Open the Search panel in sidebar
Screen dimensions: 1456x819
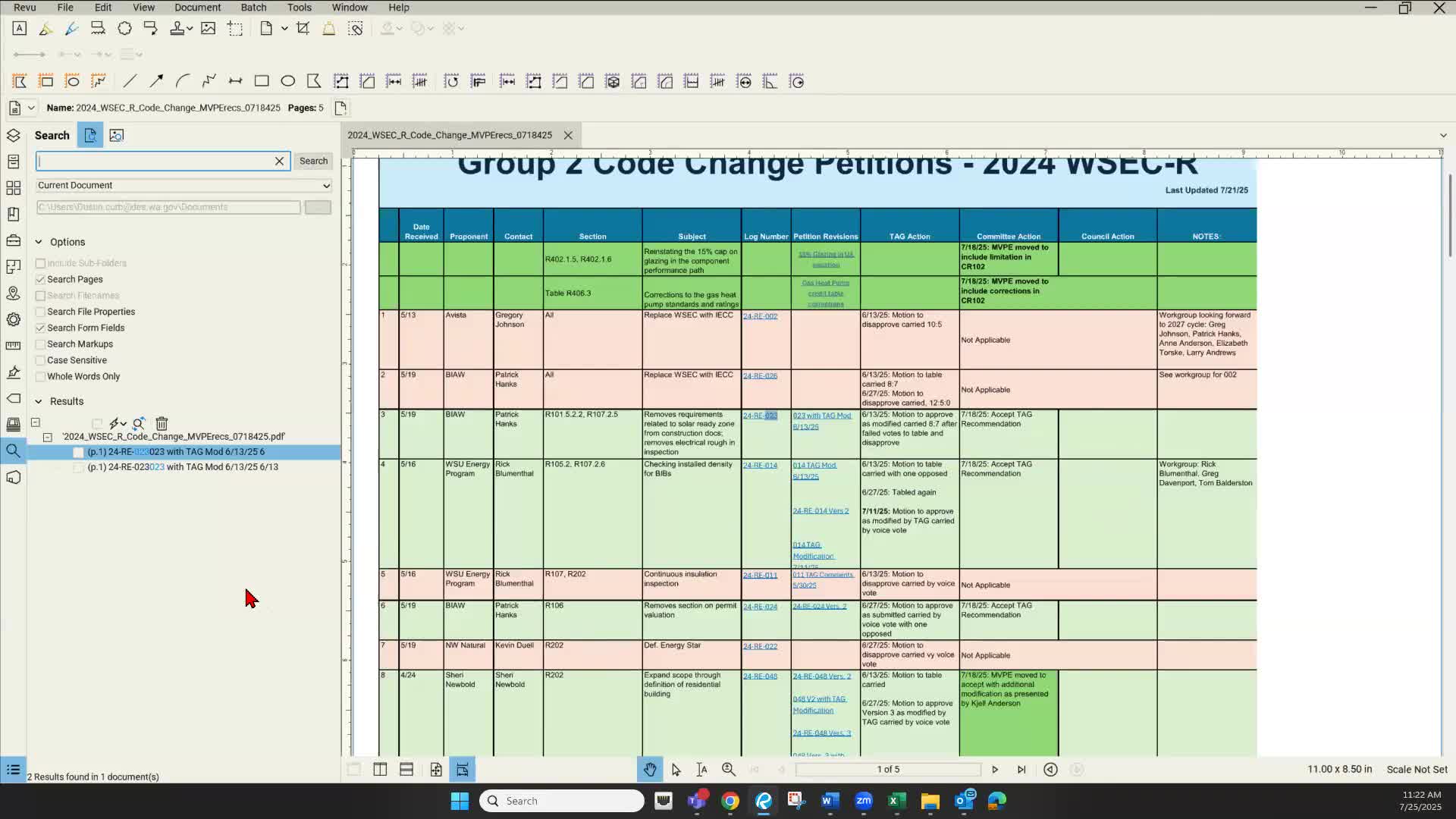(13, 451)
